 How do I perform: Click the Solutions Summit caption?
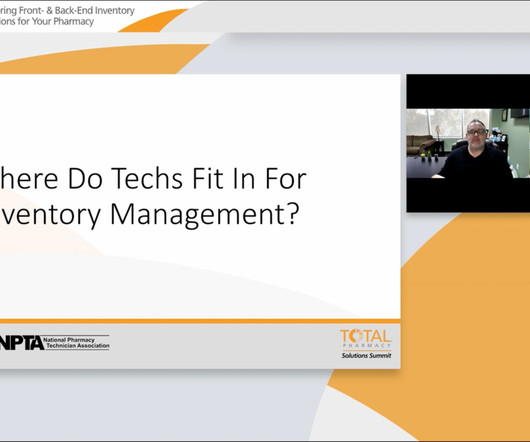pos(366,355)
